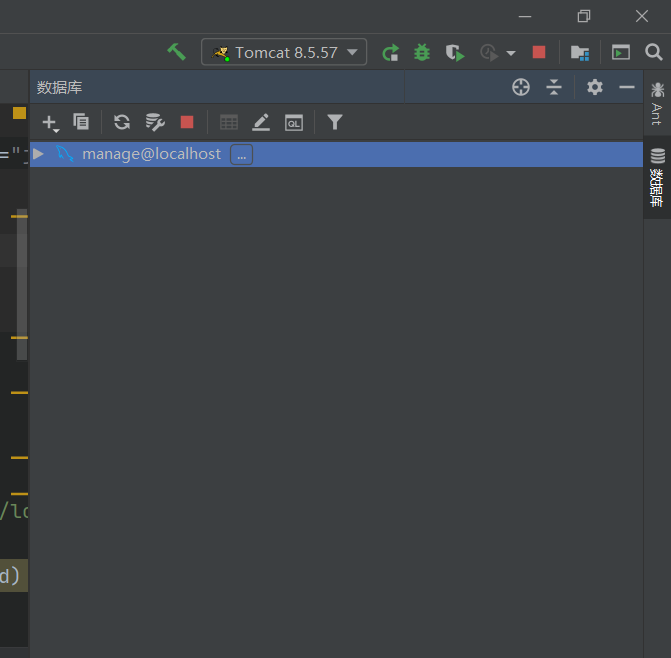
Task: Open data source properties icon
Action: [155, 122]
